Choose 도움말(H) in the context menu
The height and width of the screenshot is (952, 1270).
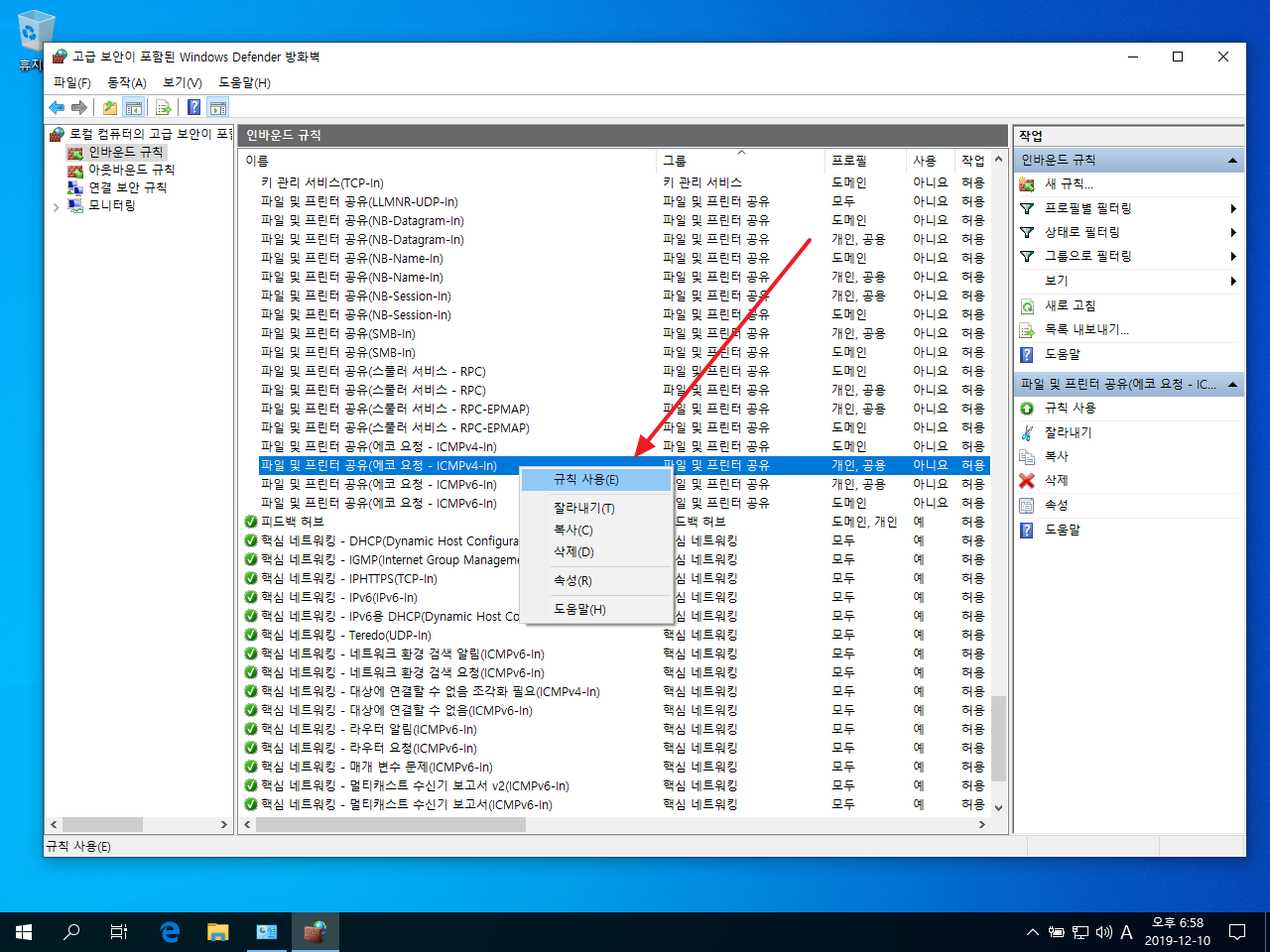click(597, 610)
